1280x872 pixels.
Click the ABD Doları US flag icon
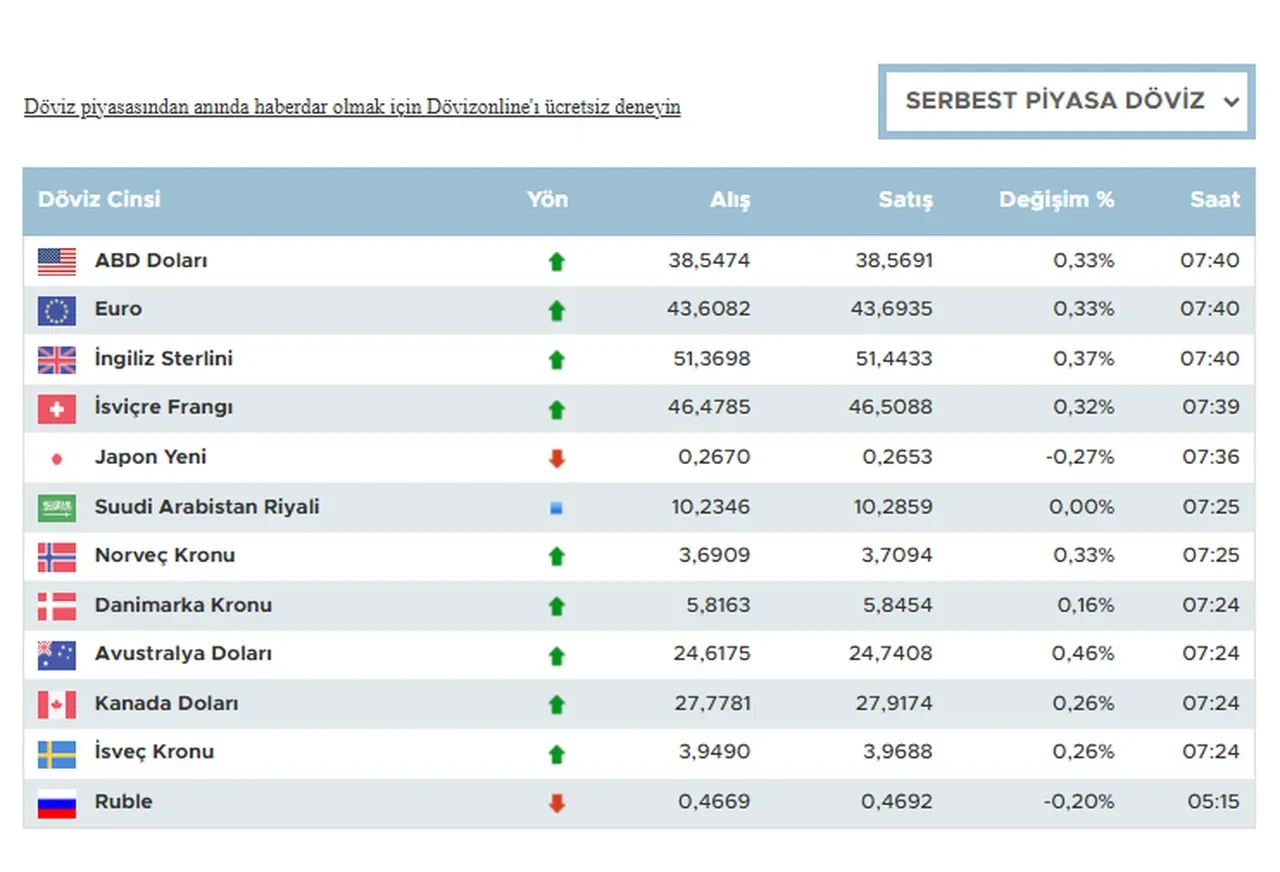point(57,261)
